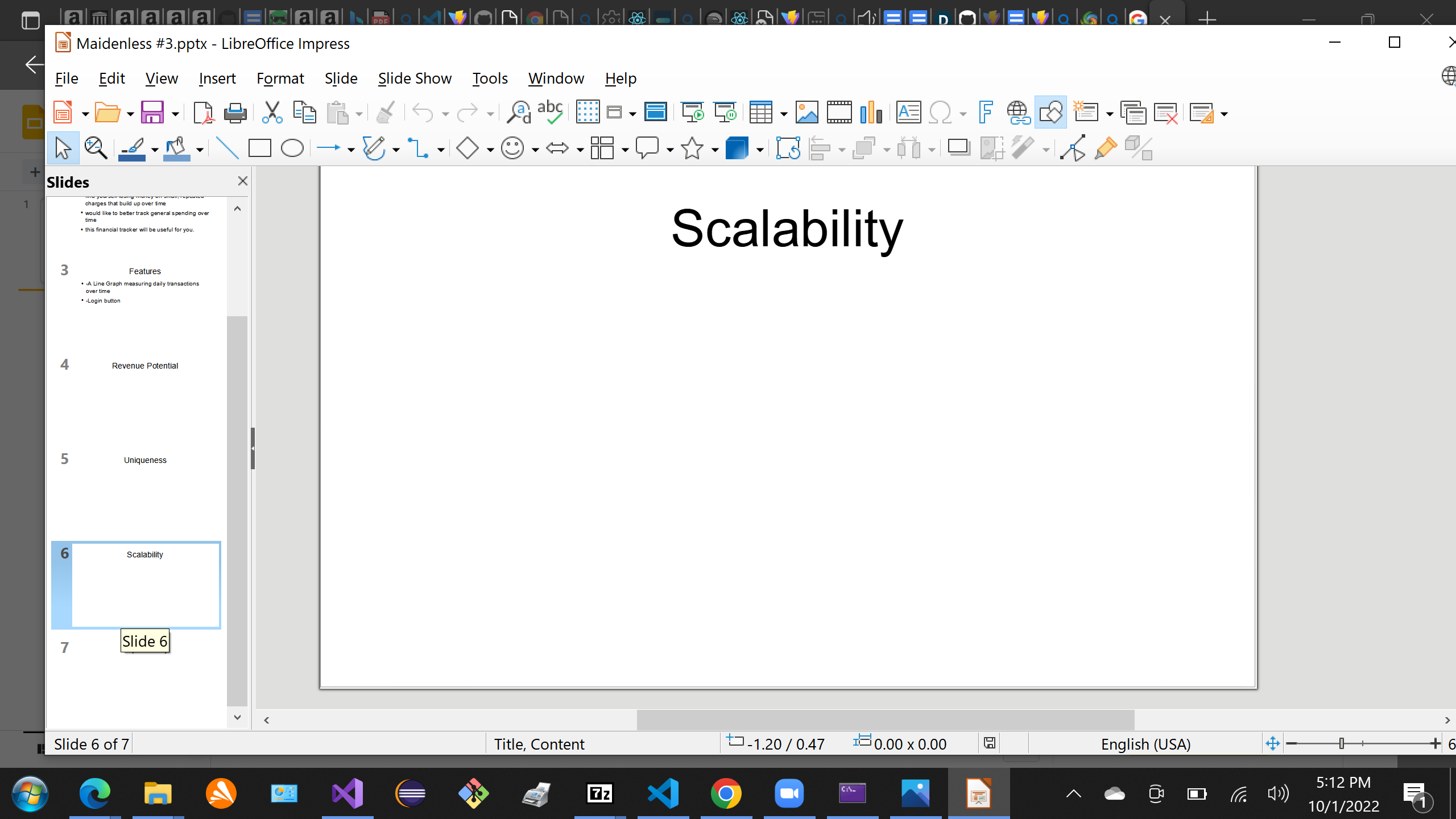
Task: Toggle the Show Draw Functions button
Action: pos(1050,113)
